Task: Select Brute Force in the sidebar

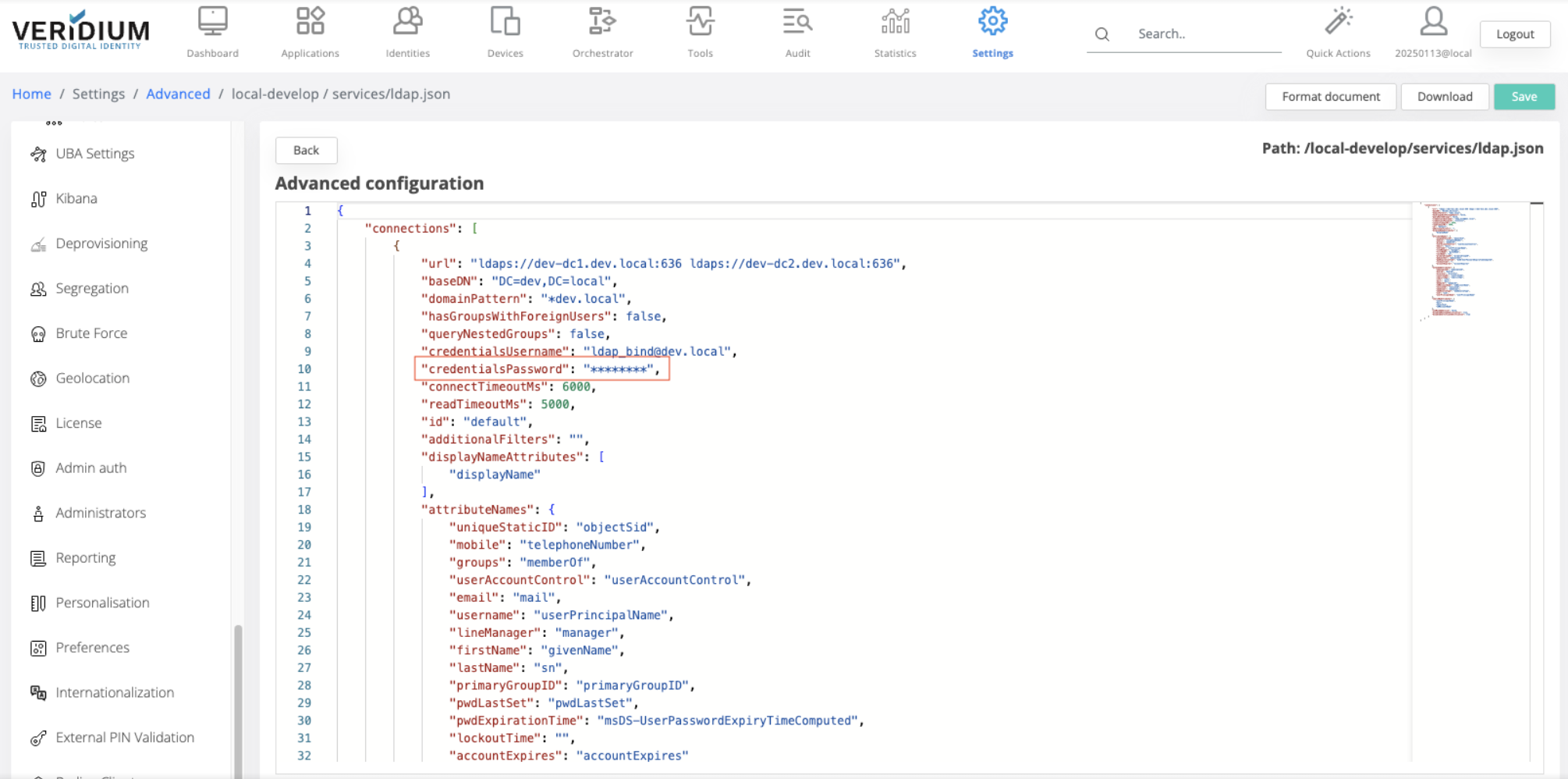Action: pos(91,333)
